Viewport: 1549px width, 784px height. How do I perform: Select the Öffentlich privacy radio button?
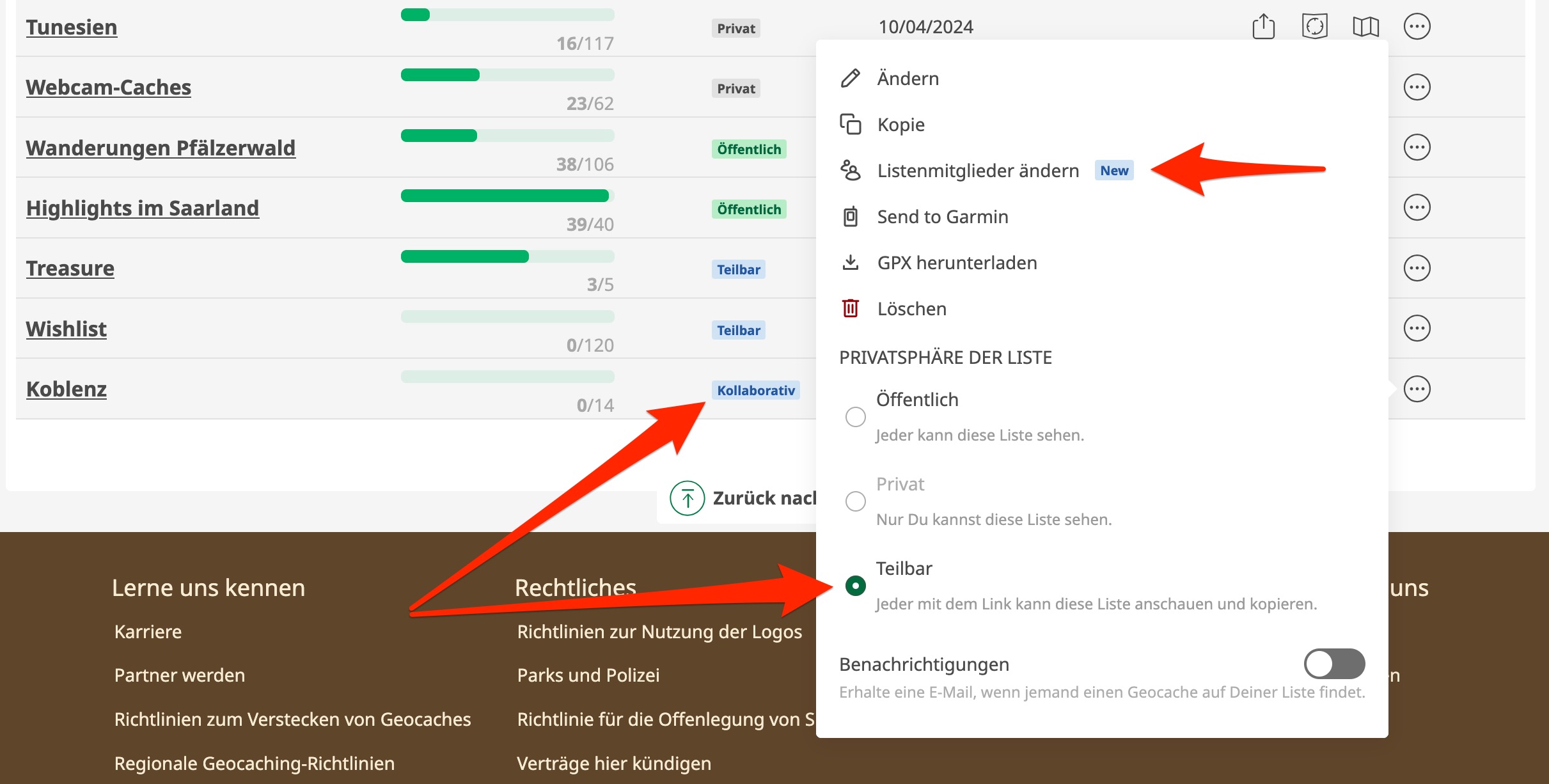(855, 417)
